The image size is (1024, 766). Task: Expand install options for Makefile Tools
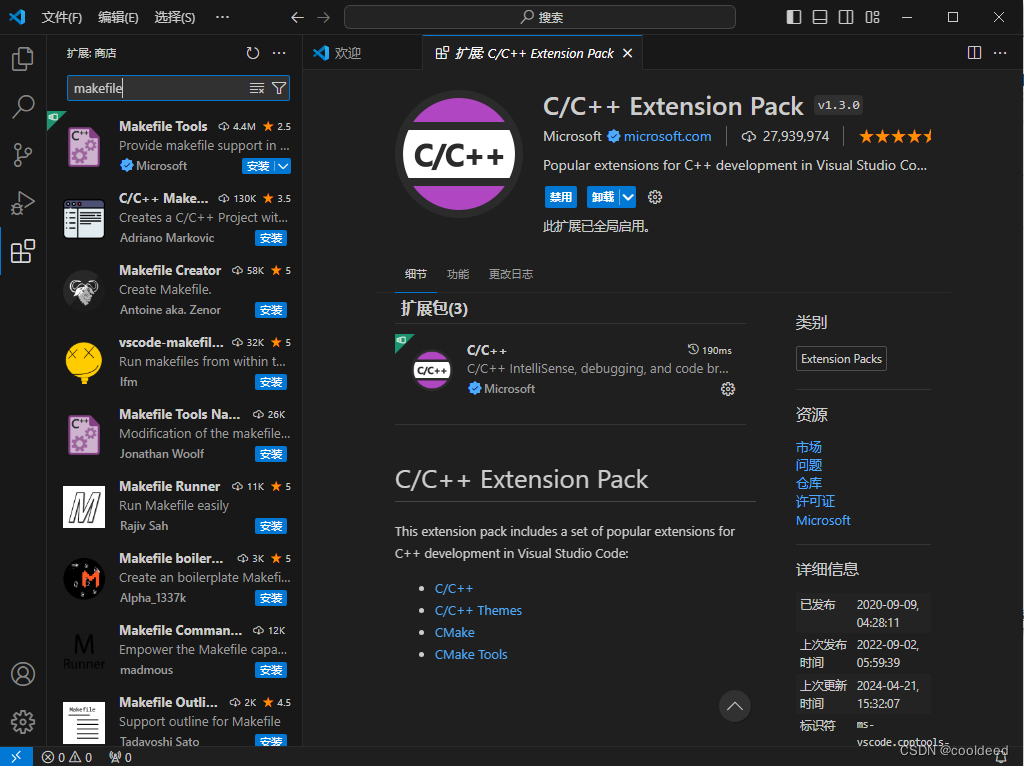[283, 166]
